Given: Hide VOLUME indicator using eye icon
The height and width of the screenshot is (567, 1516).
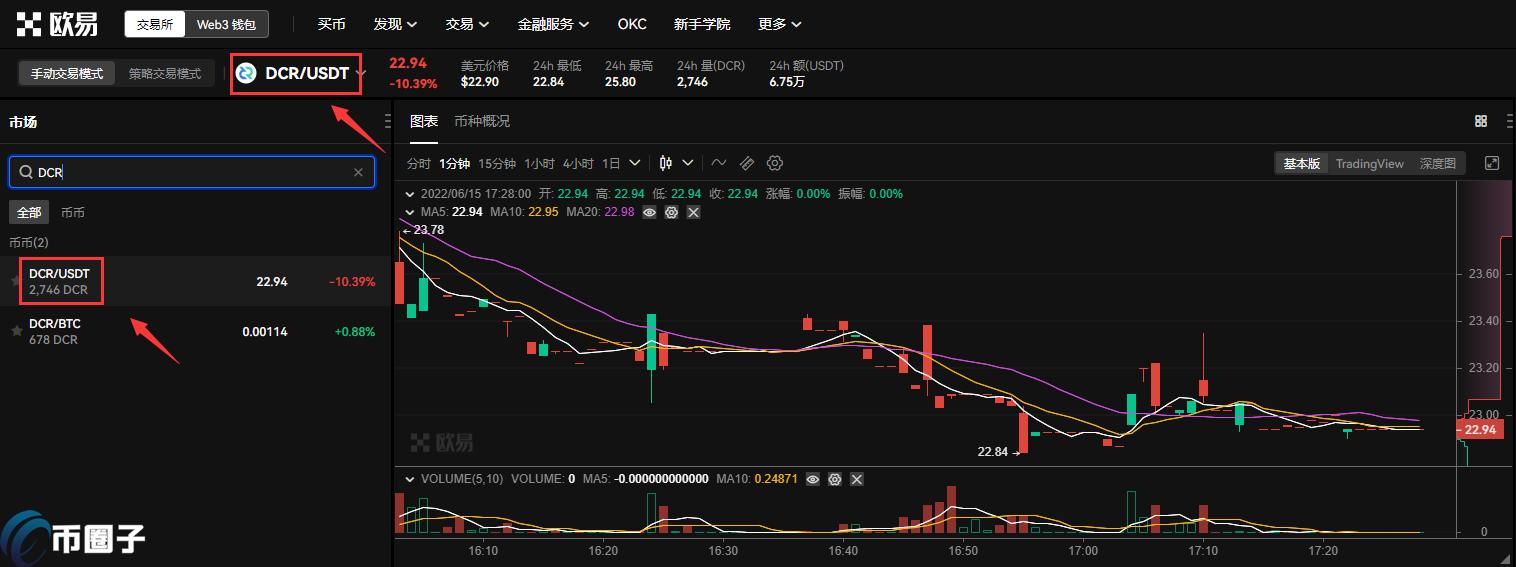Looking at the screenshot, I should click(x=812, y=479).
